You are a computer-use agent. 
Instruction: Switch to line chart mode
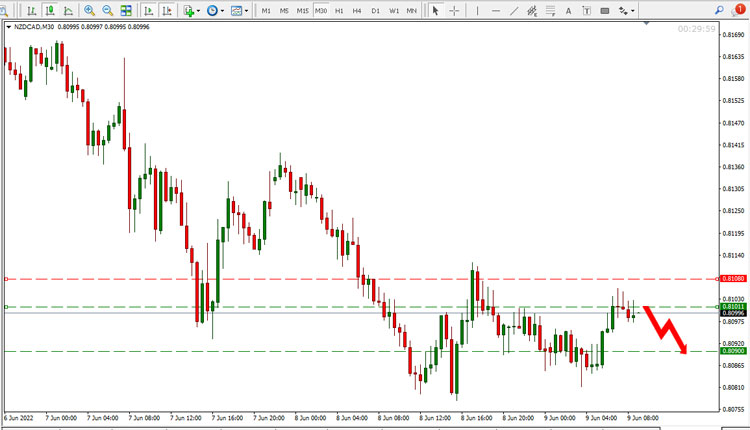pos(68,10)
